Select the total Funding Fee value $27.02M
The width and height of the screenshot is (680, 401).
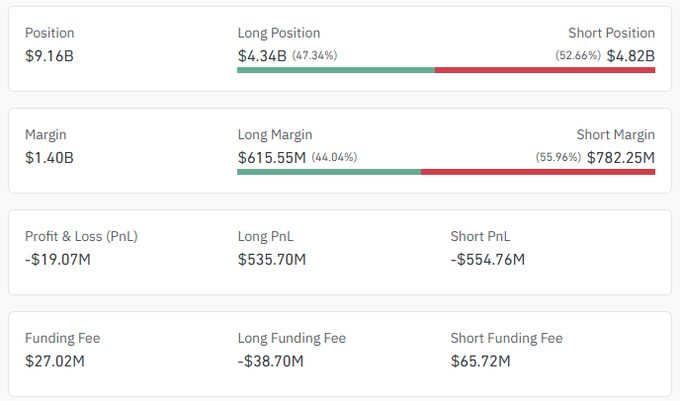click(55, 361)
